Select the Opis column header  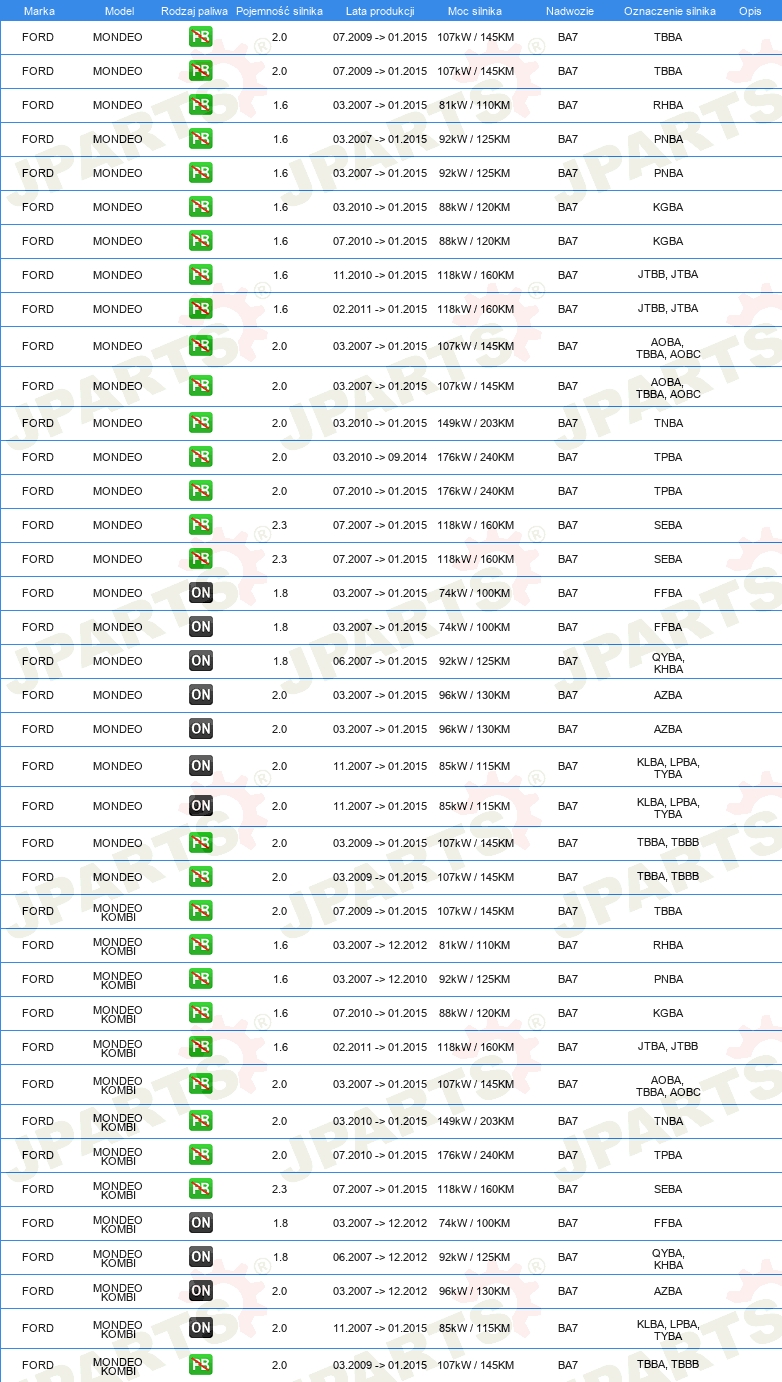pyautogui.click(x=749, y=11)
